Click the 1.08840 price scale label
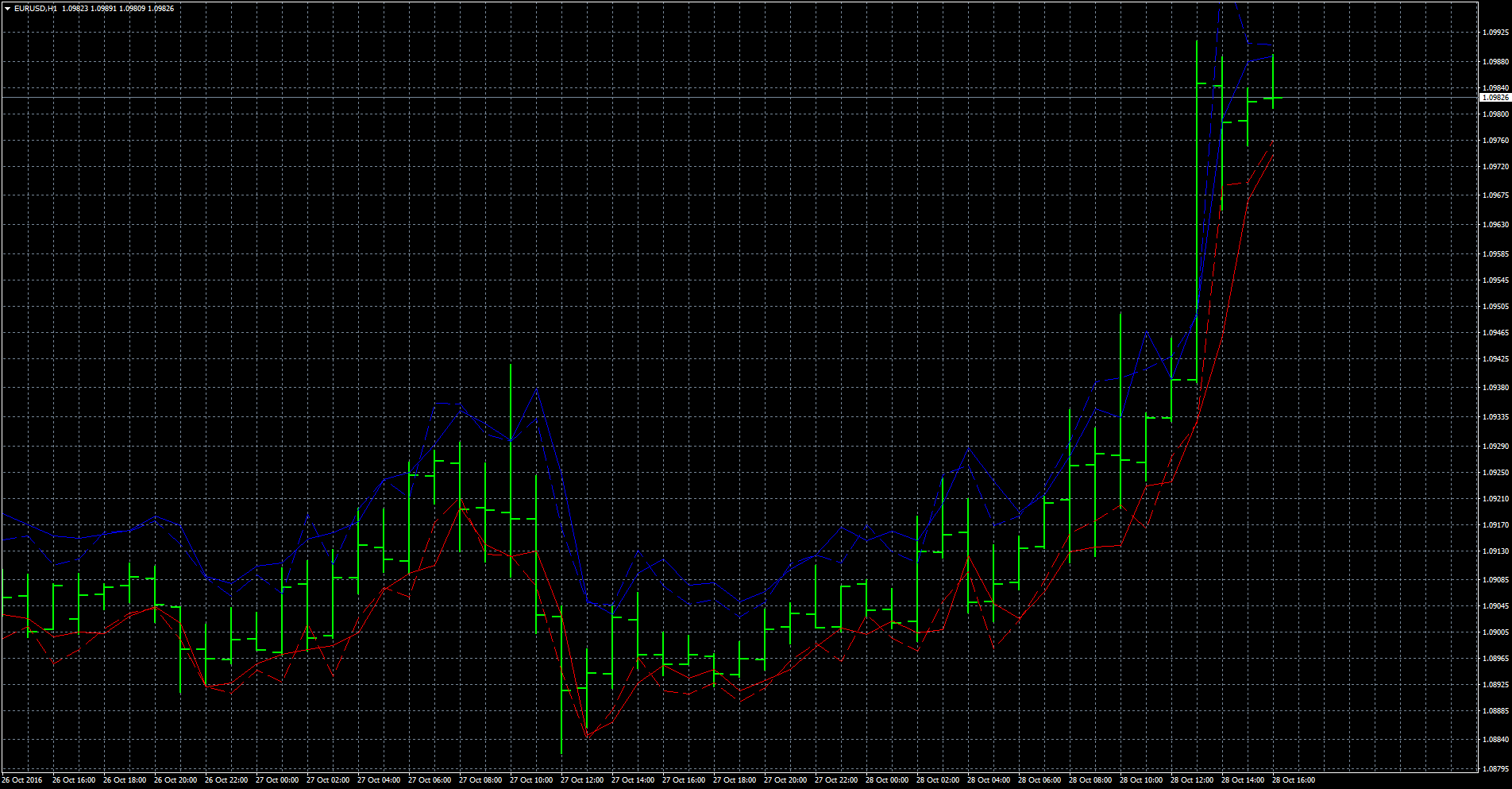The height and width of the screenshot is (789, 1512). pyautogui.click(x=1495, y=740)
